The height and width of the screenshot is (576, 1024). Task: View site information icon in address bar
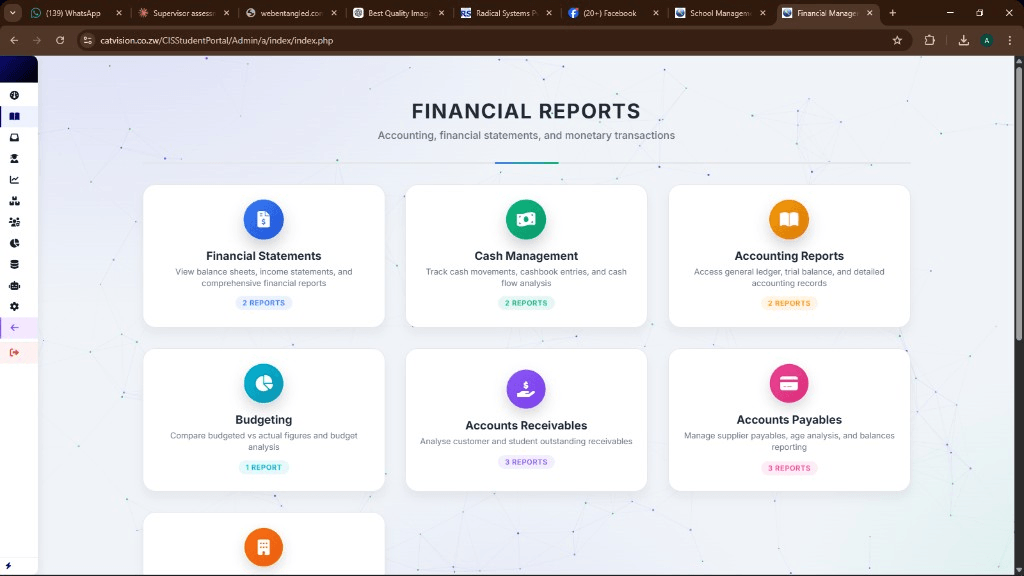[88, 40]
